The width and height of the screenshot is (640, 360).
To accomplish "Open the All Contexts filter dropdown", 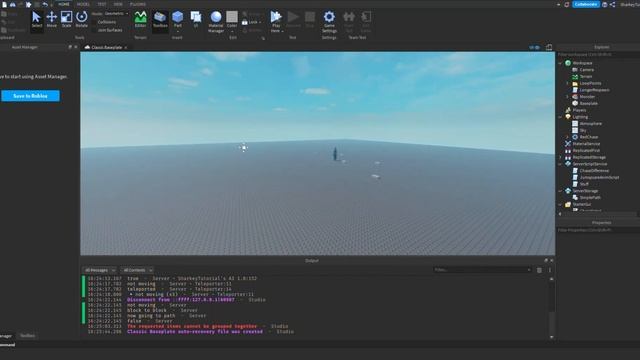I will (138, 270).
